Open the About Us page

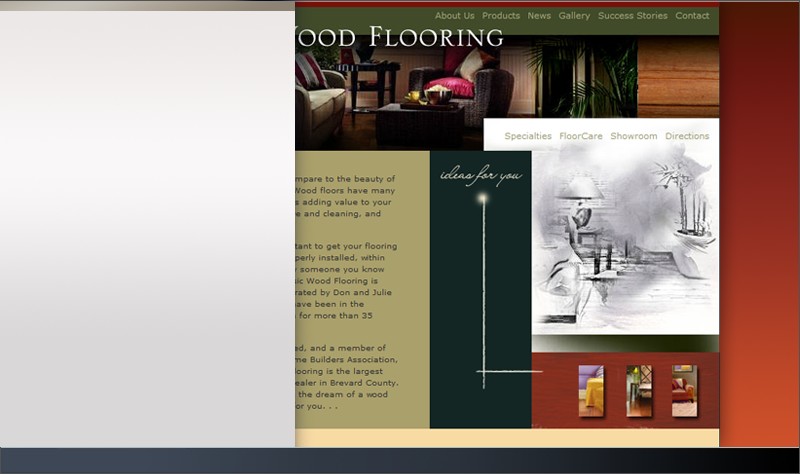tap(454, 16)
